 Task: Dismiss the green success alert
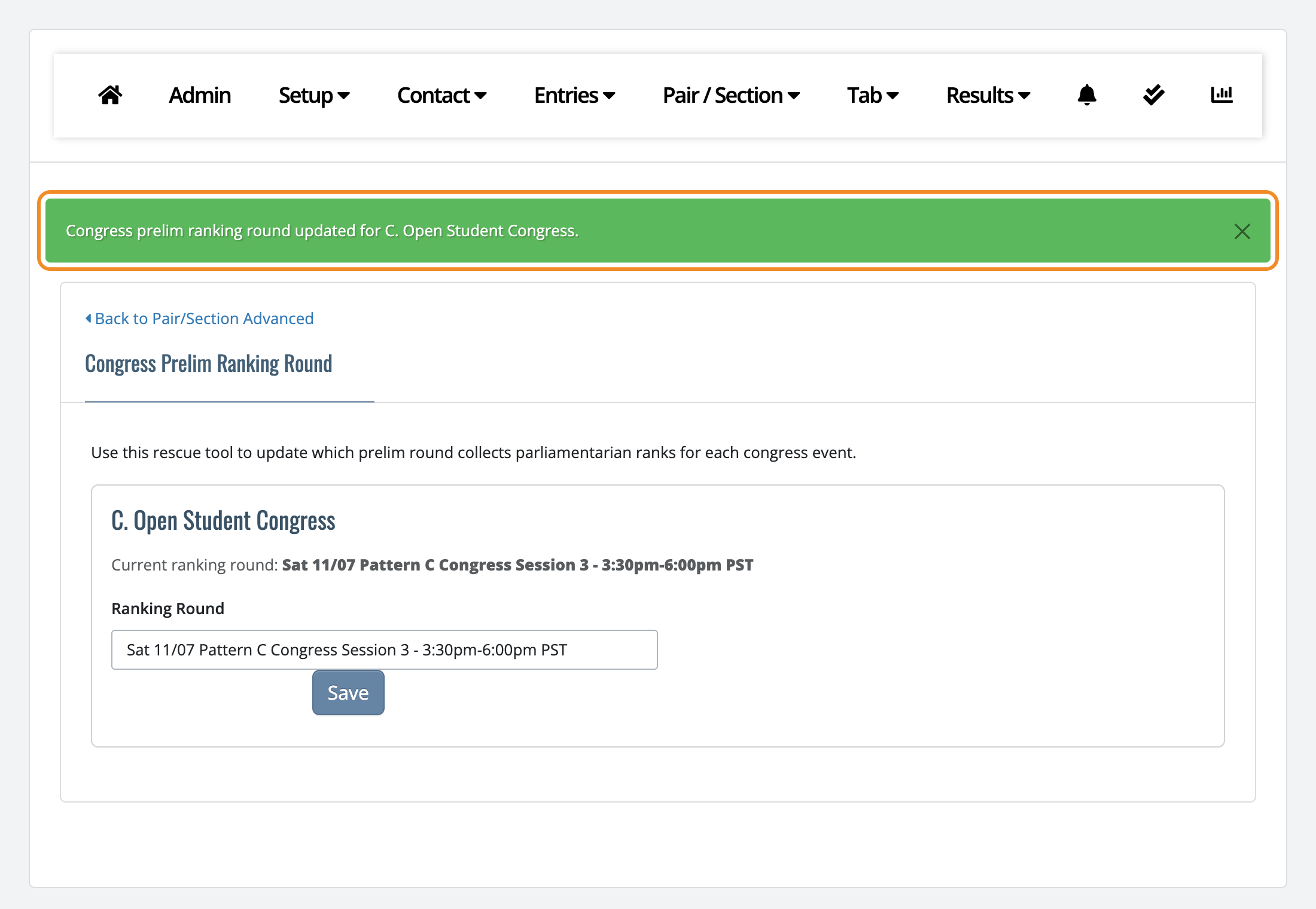[1242, 231]
